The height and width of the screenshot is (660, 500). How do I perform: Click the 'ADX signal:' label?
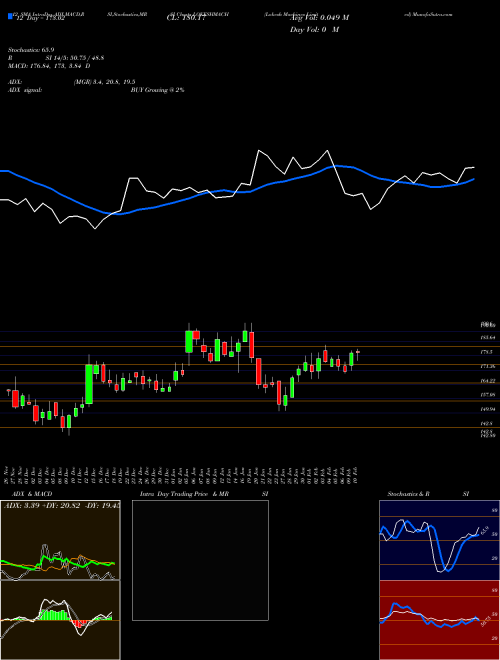click(25, 90)
